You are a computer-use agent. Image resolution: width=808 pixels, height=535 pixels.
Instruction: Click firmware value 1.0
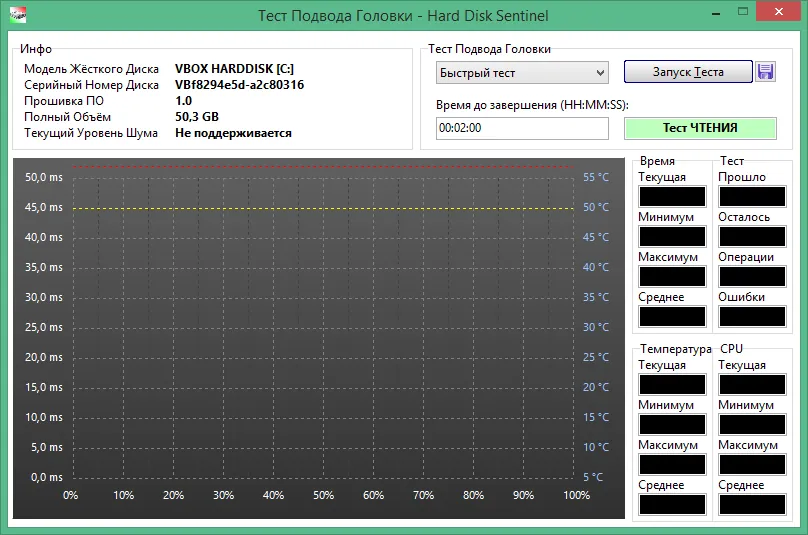point(183,101)
